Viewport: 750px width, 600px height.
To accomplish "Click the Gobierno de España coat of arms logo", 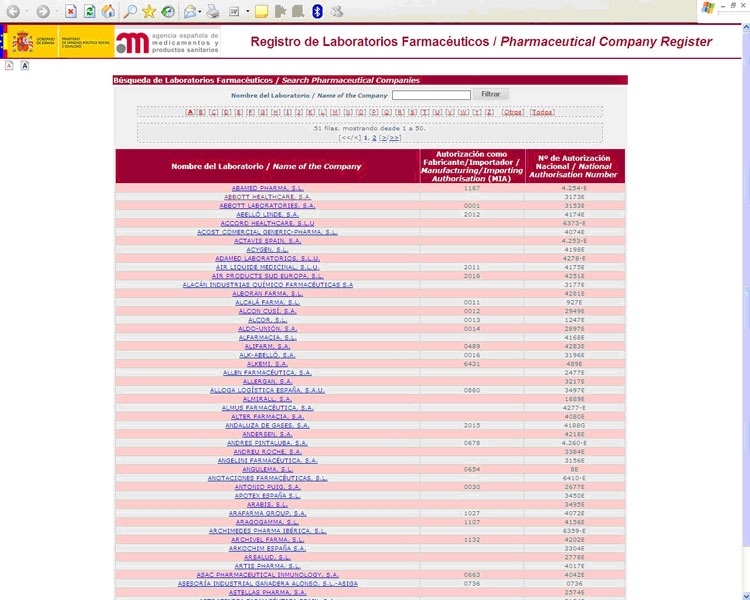I will [22, 42].
